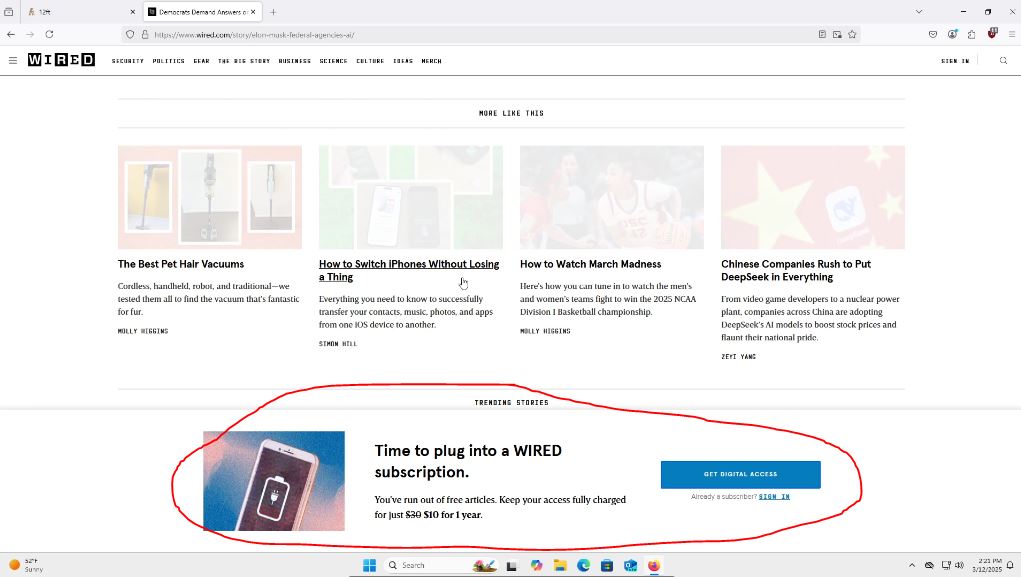Click the Get Digital Access button
This screenshot has height=577, width=1021.
pyautogui.click(x=740, y=474)
